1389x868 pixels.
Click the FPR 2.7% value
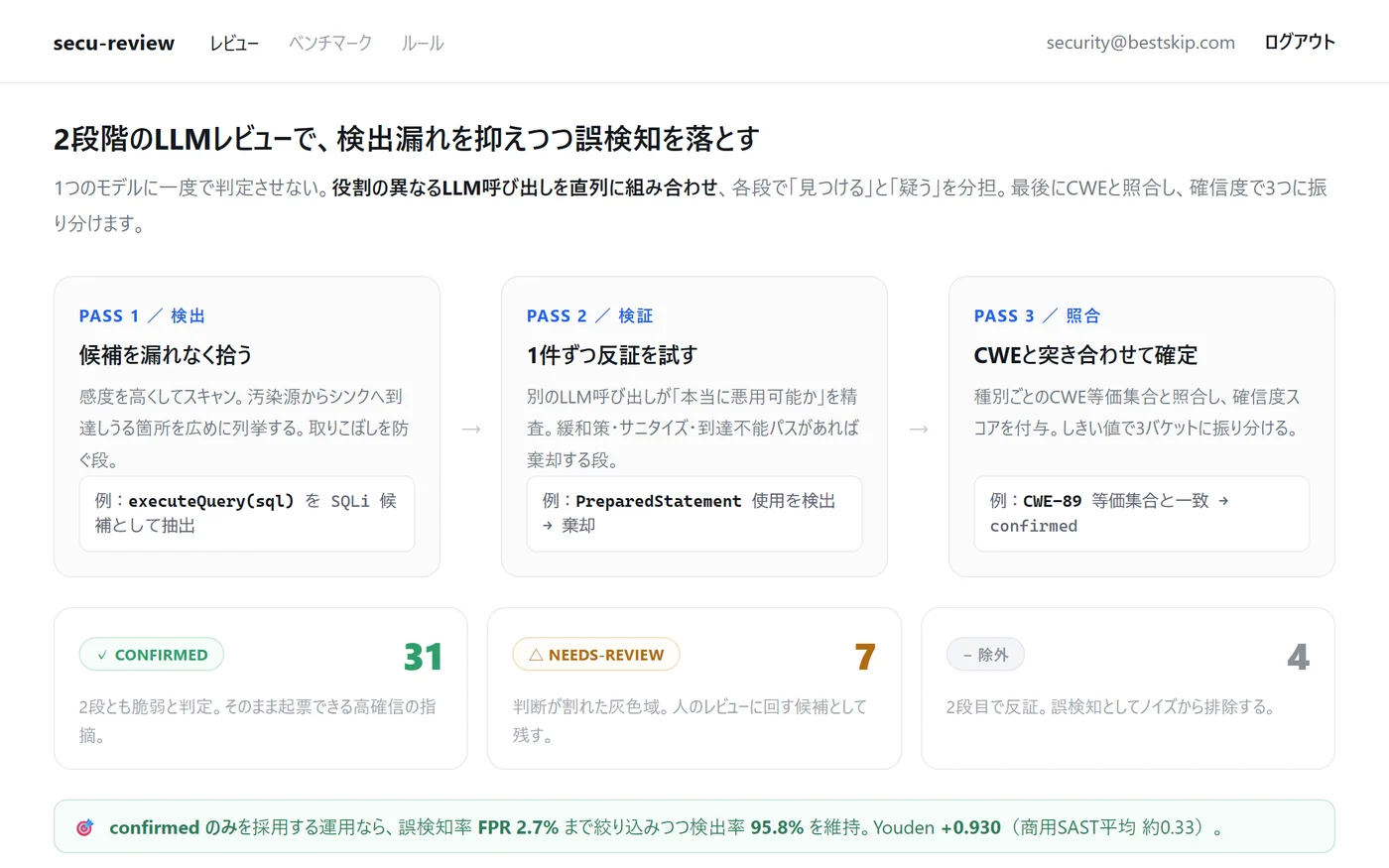pos(518,827)
